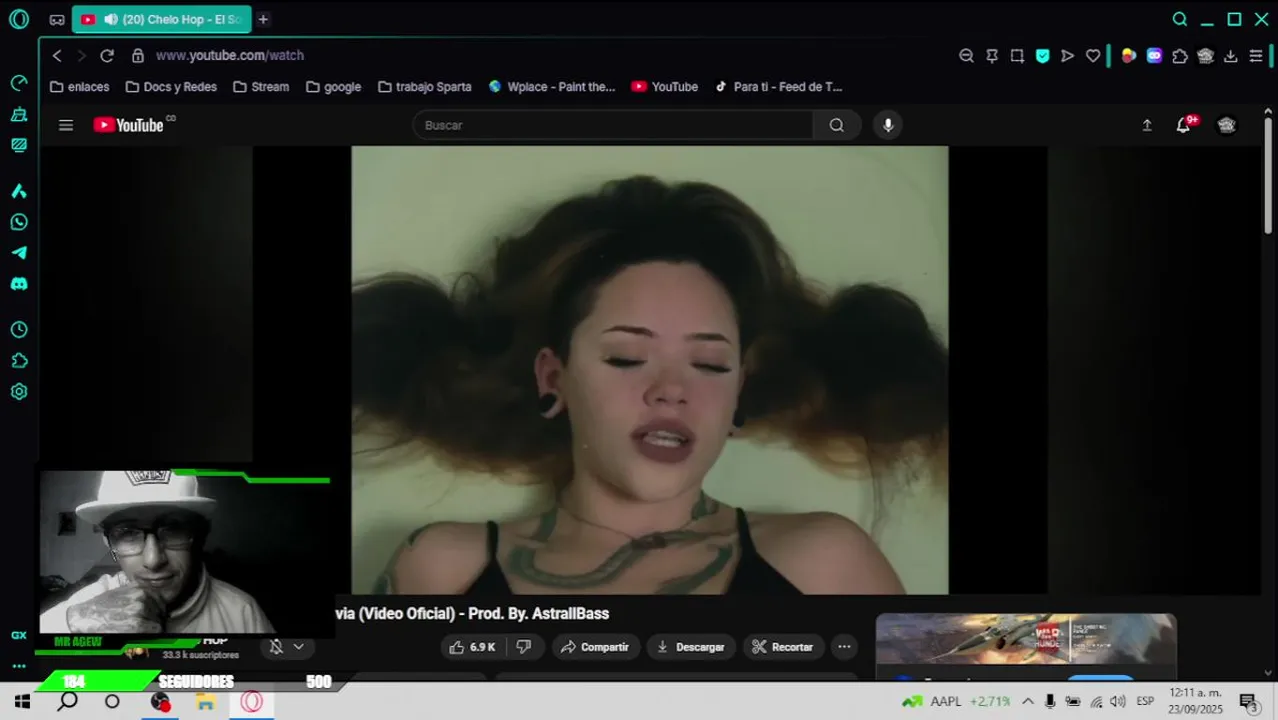Open the YouTube account avatar menu

pyautogui.click(x=1227, y=125)
